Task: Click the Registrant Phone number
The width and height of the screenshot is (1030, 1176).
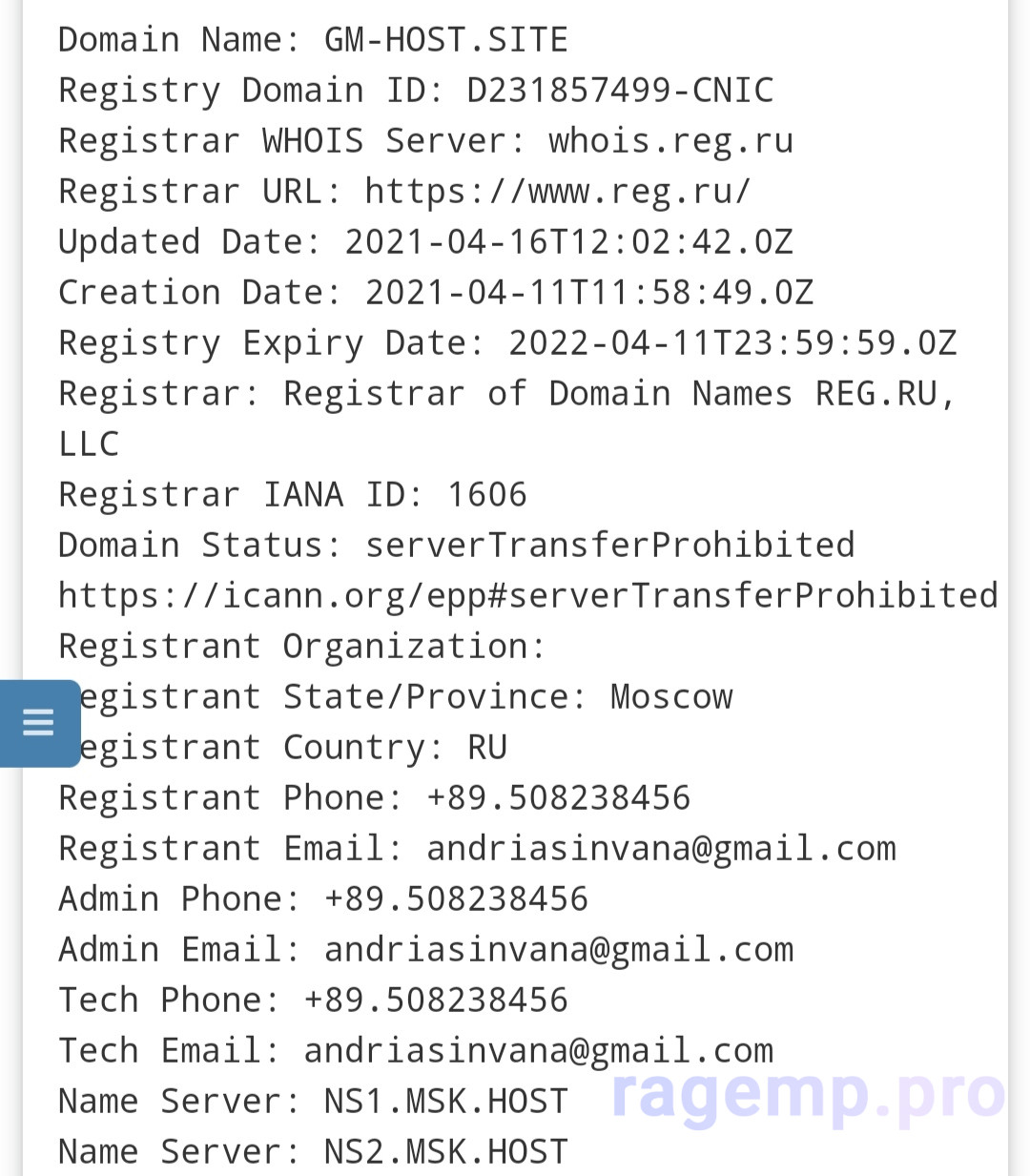Action: point(558,798)
